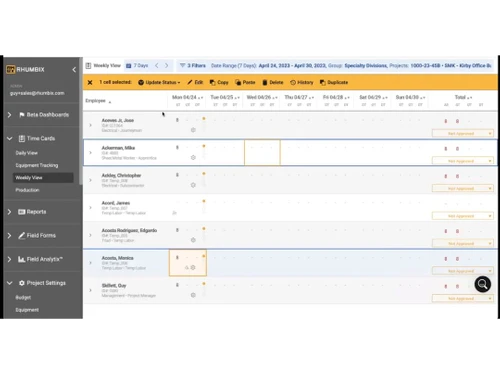Click gear icon in Ackerman Monday cell

pyautogui.click(x=193, y=157)
